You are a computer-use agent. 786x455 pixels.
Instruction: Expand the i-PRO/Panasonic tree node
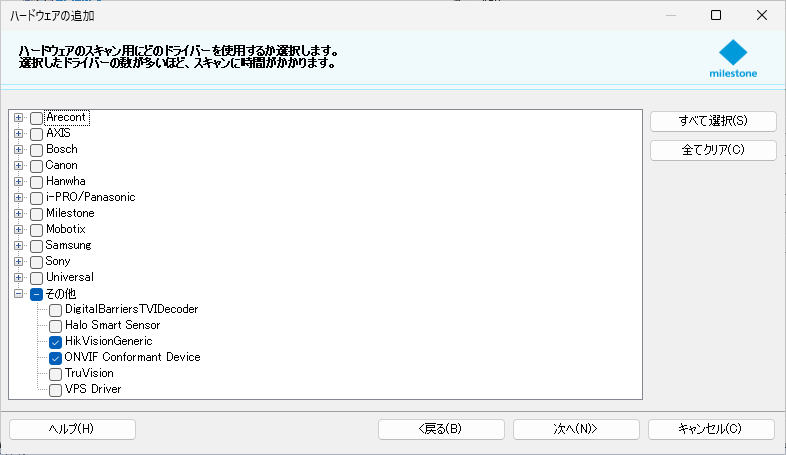(19, 198)
